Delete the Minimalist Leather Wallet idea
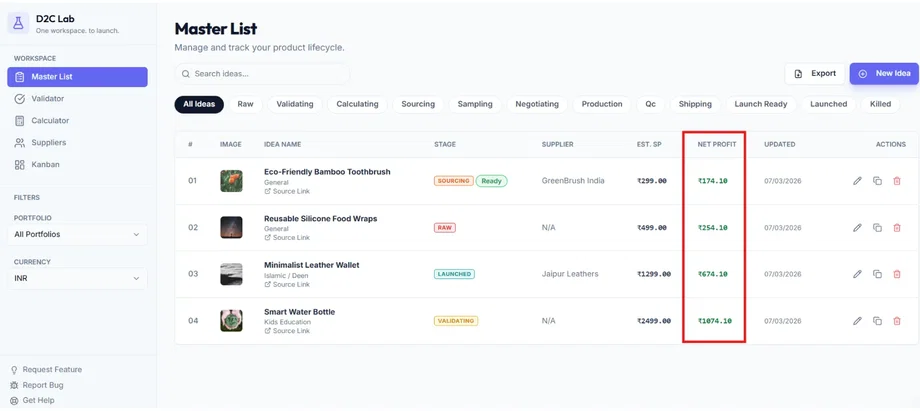 (x=897, y=274)
